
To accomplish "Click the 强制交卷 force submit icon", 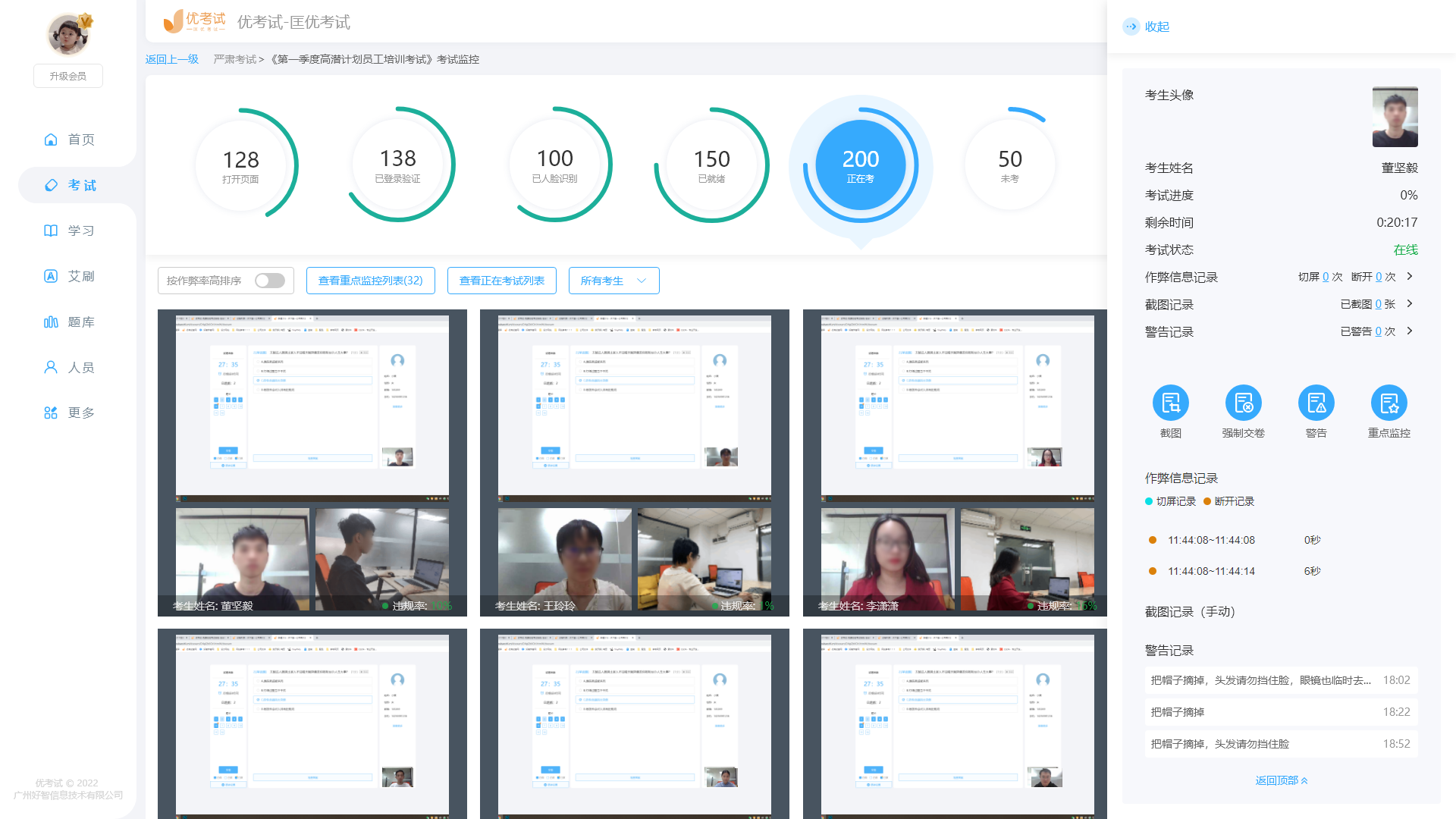I will pyautogui.click(x=1243, y=403).
